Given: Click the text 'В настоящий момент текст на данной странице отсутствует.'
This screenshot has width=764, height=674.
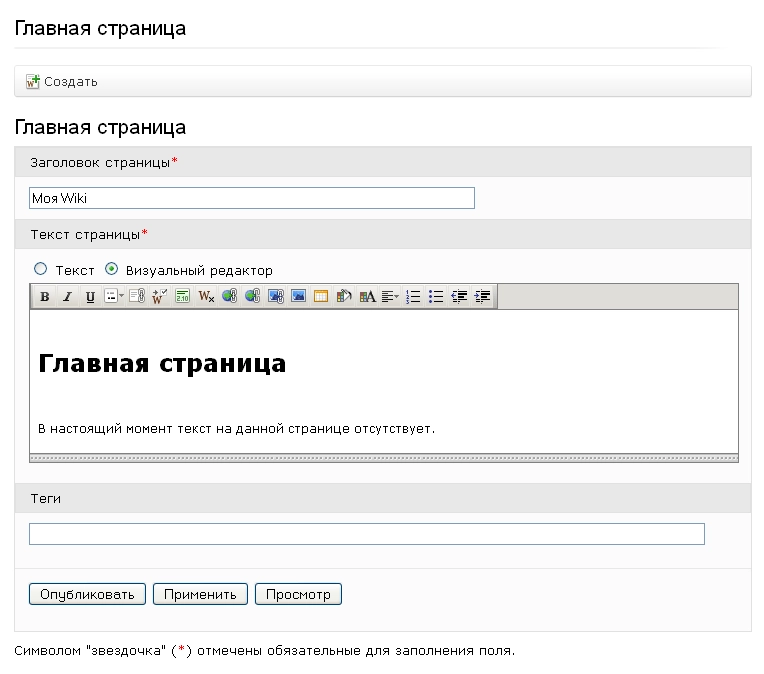Looking at the screenshot, I should [236, 429].
